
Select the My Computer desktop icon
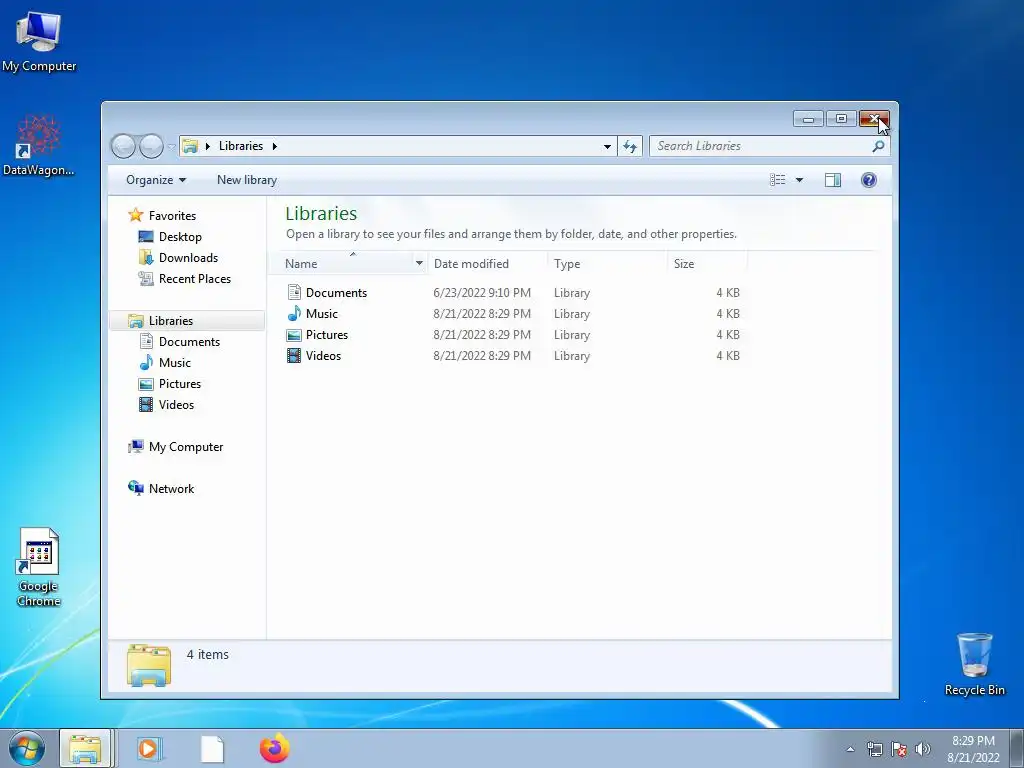[39, 42]
